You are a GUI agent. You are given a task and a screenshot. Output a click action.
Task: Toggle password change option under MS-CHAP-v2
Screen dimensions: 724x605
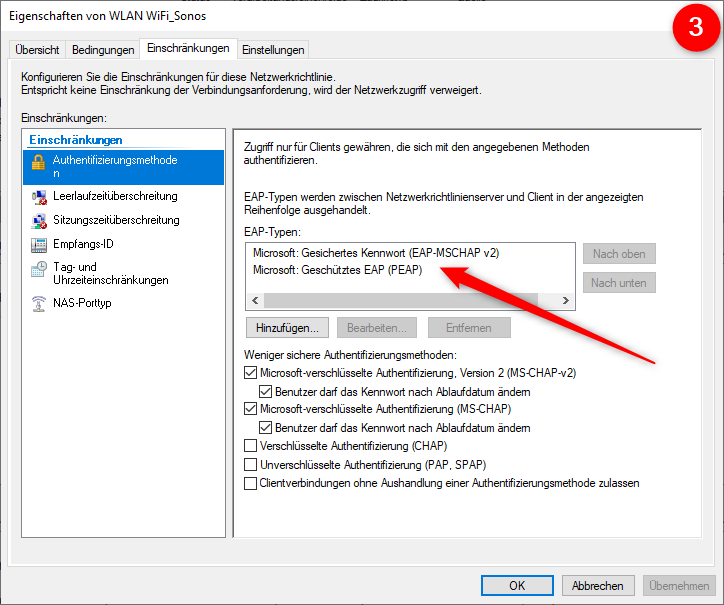tap(265, 392)
